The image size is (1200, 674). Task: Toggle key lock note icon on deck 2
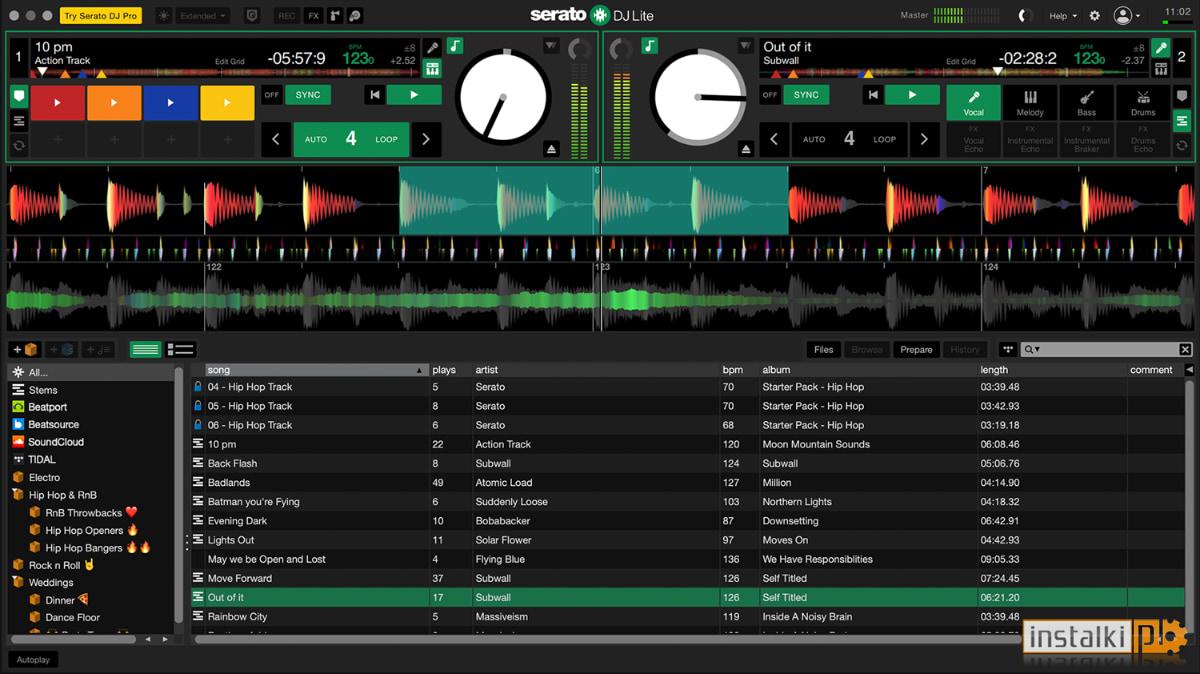click(649, 46)
